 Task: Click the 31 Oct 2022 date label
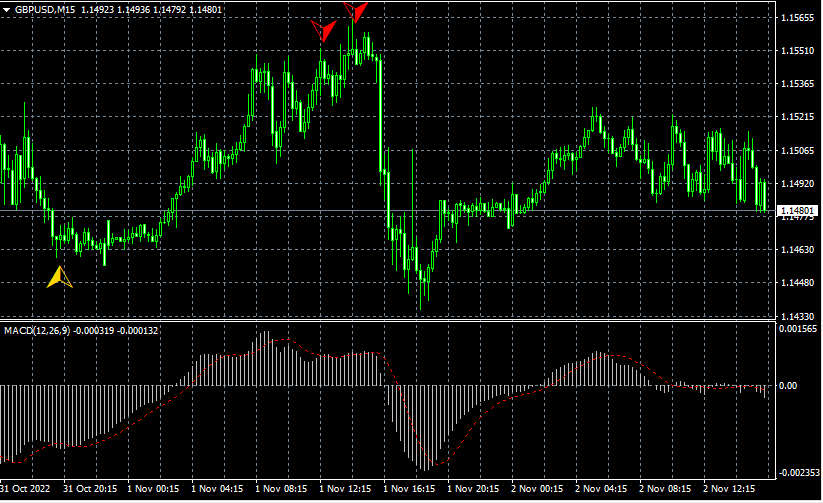25,489
